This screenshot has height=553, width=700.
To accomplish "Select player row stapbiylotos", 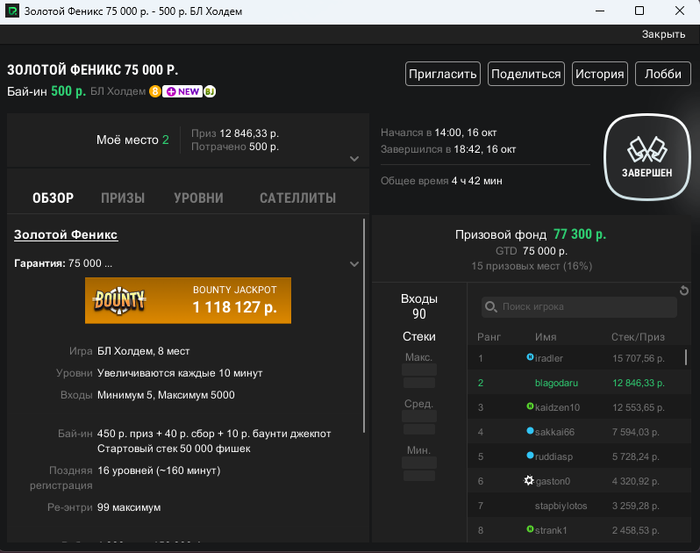I will tap(579, 505).
